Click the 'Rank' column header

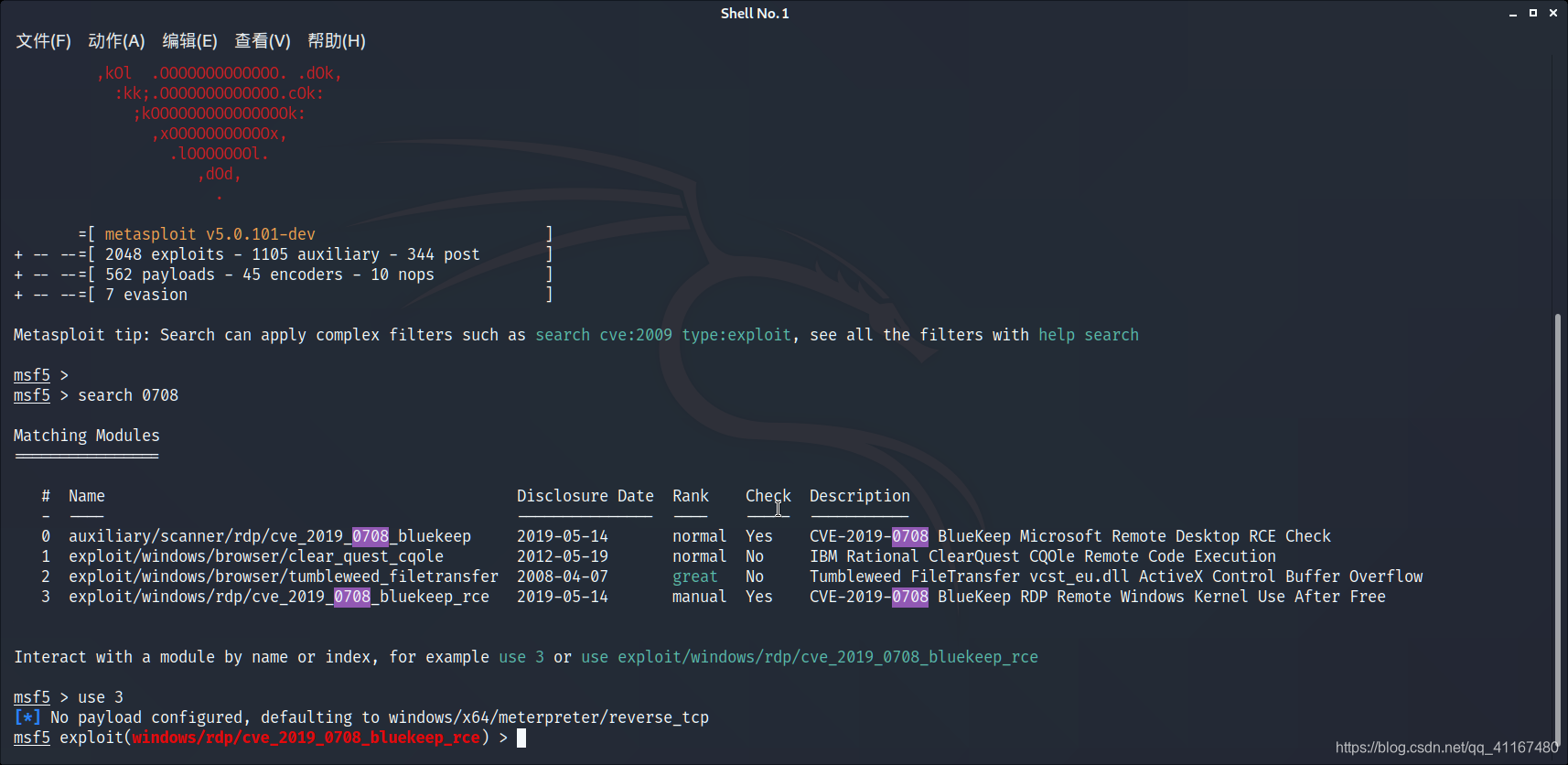(x=691, y=496)
